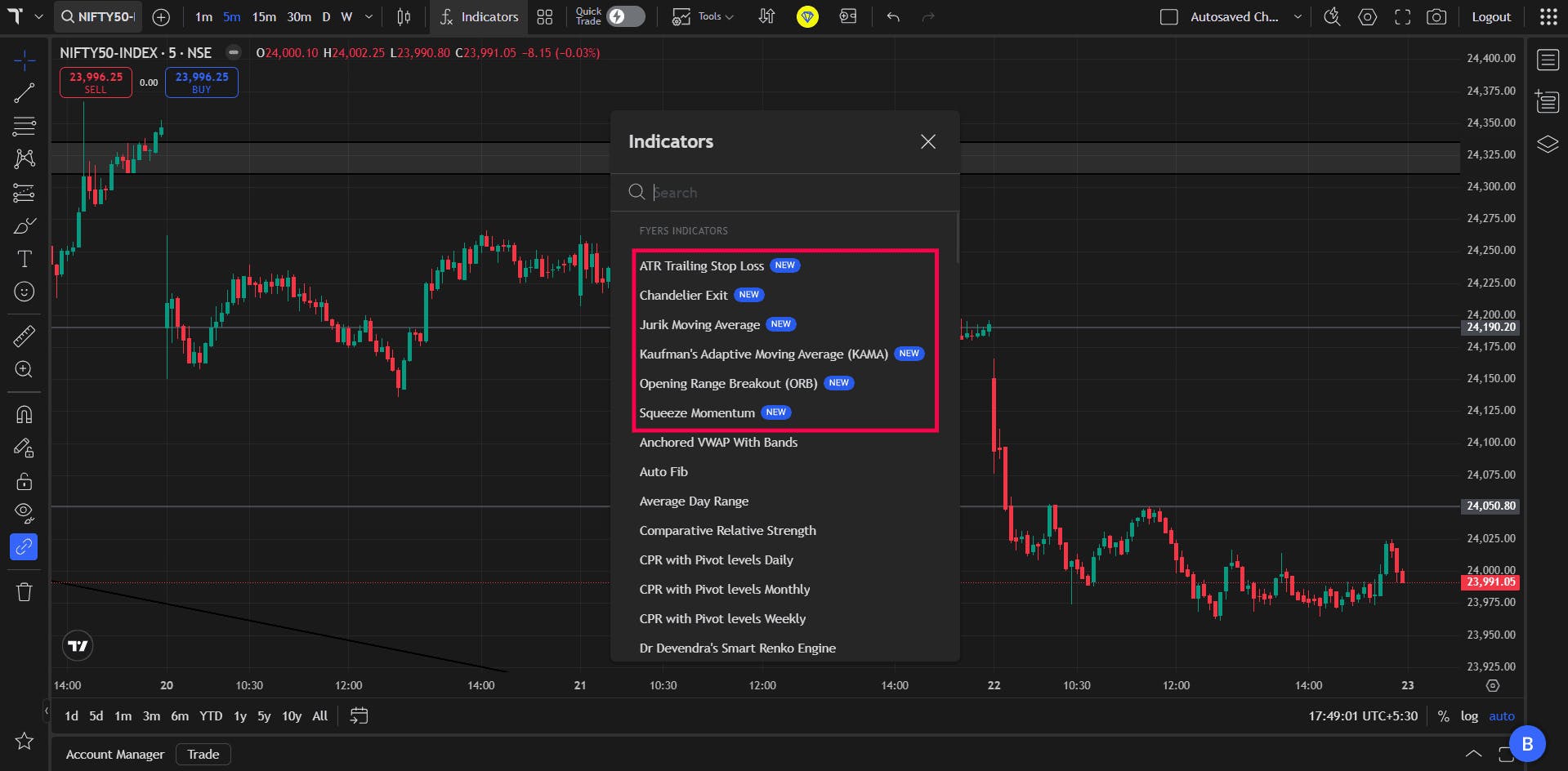Screen dimensions: 1568x771
Task: Close the Indicators dialog
Action: (928, 142)
